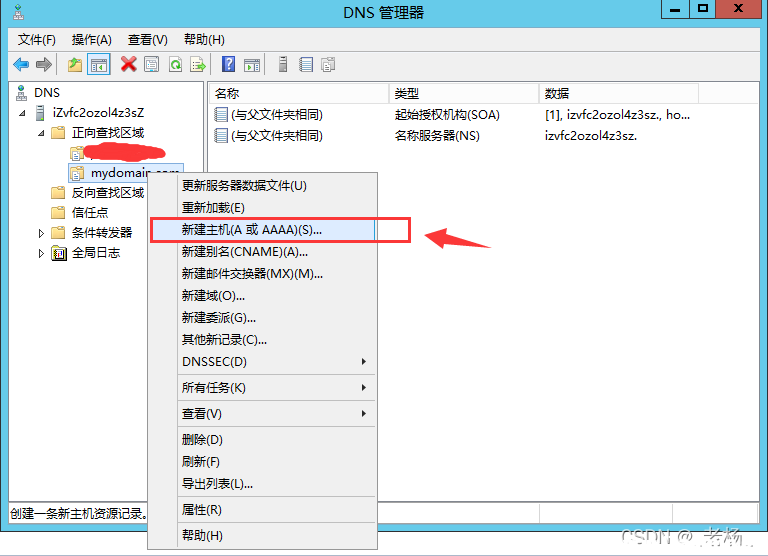This screenshot has width=768, height=556.
Task: Open the 操作(A) menu
Action: click(92, 40)
